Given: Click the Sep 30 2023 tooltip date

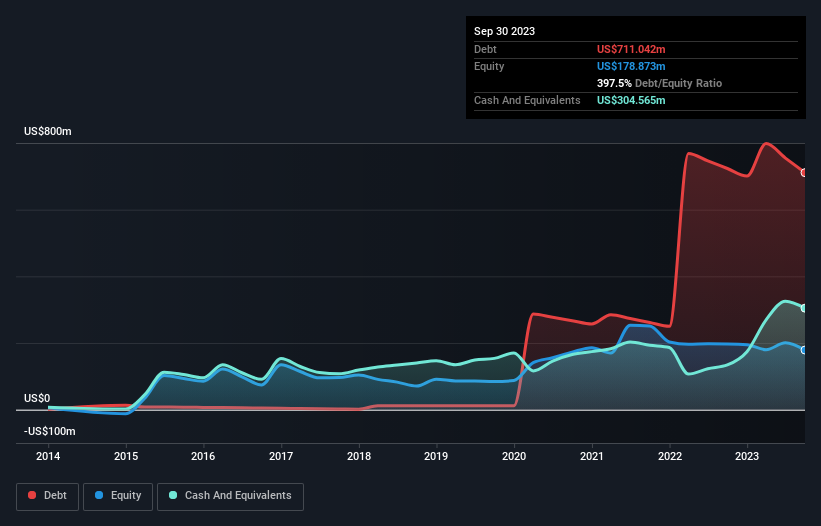Looking at the screenshot, I should coord(504,31).
